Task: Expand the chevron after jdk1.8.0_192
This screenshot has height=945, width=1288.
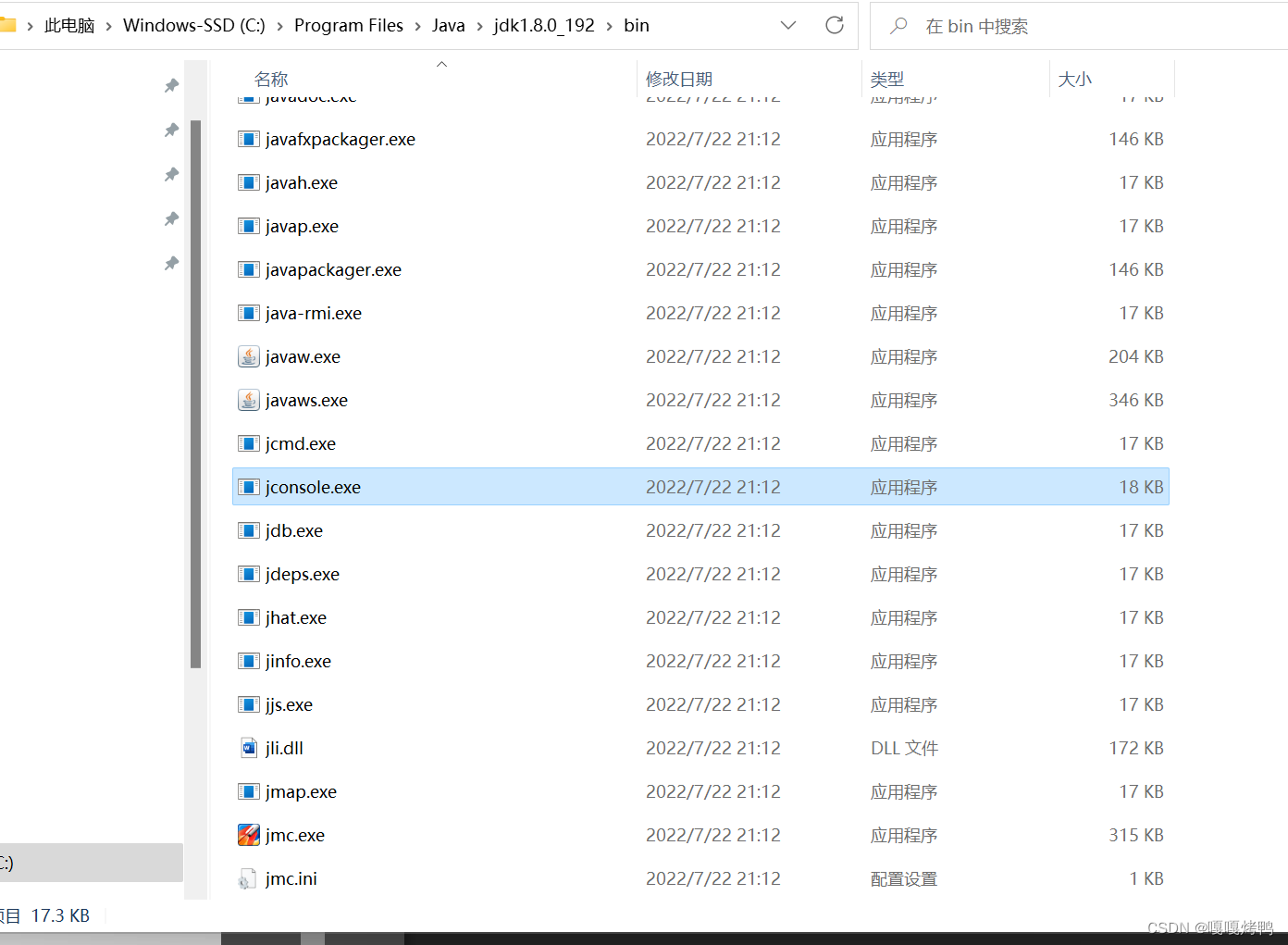Action: pos(609,26)
